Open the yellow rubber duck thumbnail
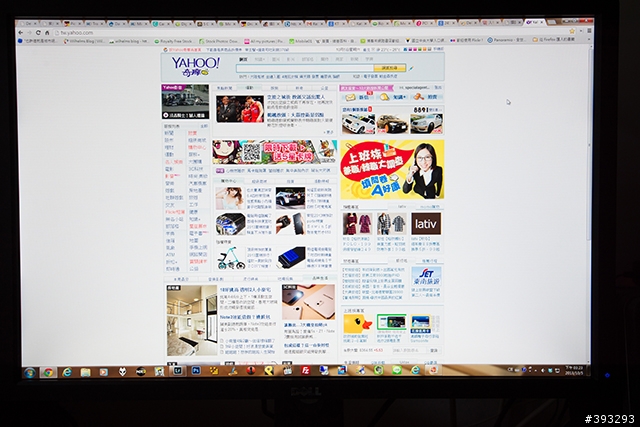This screenshot has width=640, height=427. click(358, 324)
